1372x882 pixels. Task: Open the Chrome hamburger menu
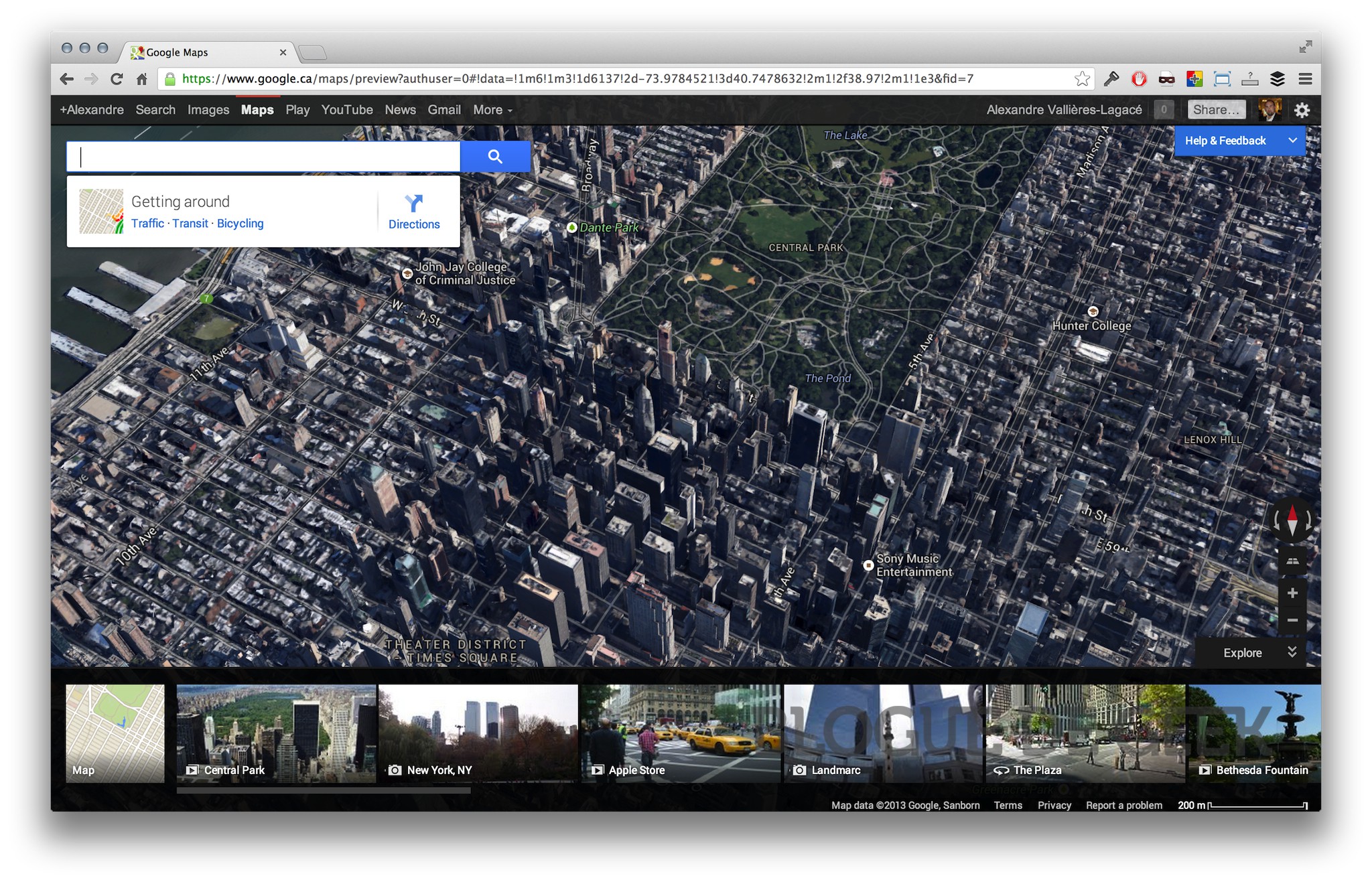coord(1305,79)
